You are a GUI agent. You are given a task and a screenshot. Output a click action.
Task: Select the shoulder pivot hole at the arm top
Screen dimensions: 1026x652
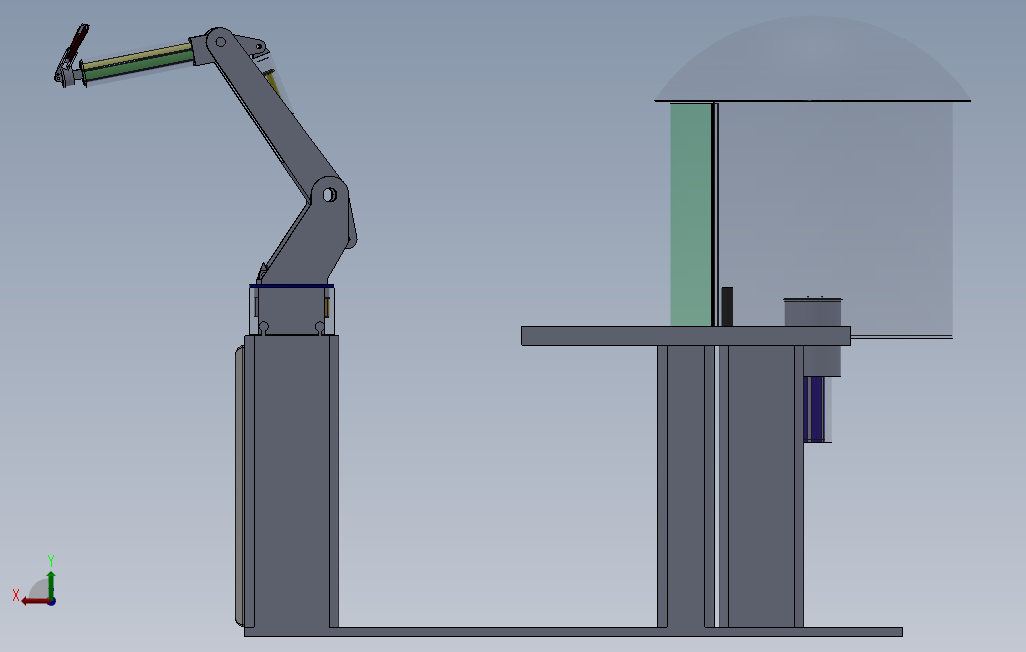pyautogui.click(x=221, y=42)
